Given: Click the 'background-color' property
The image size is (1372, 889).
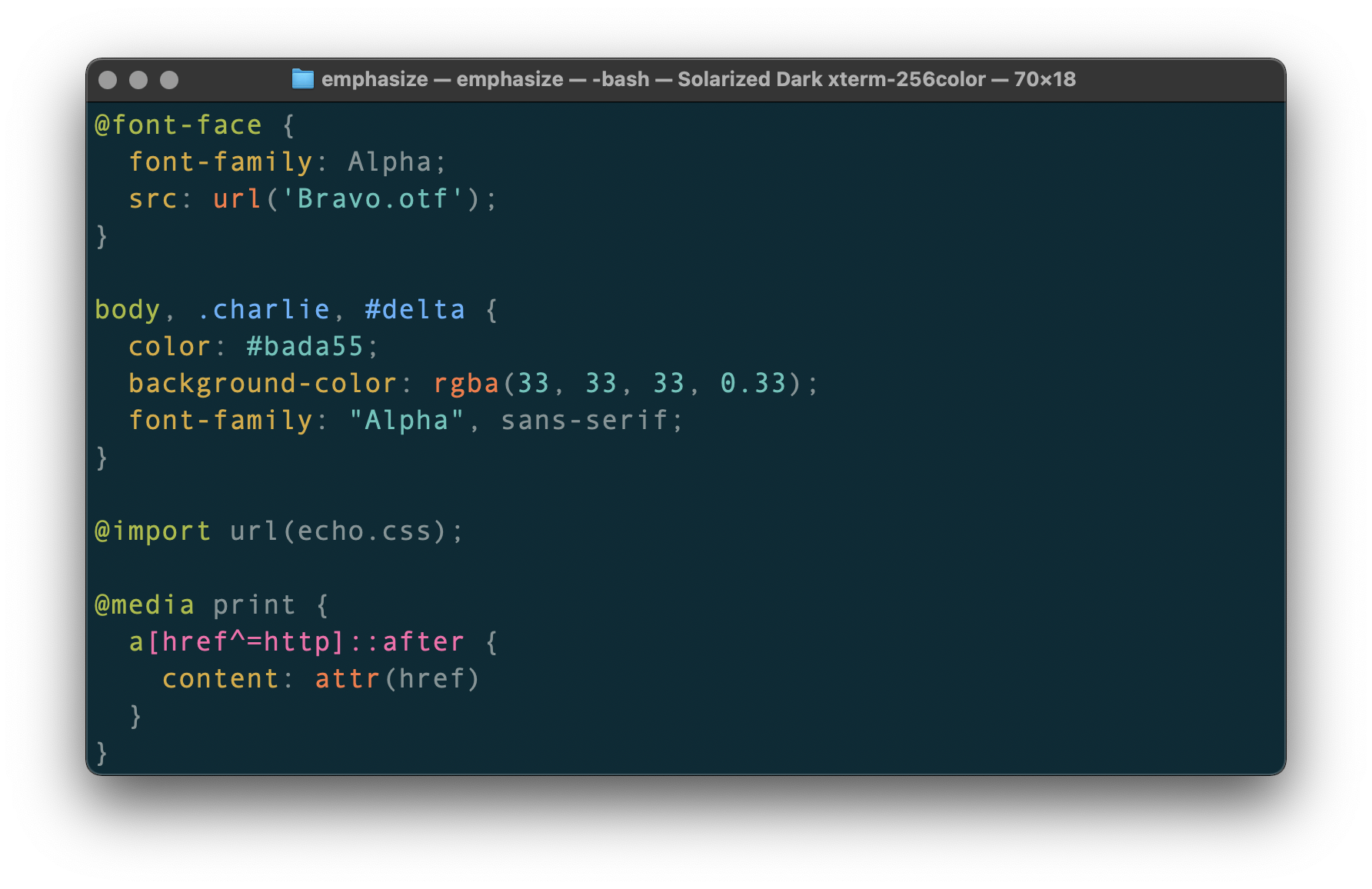Looking at the screenshot, I should tap(262, 383).
